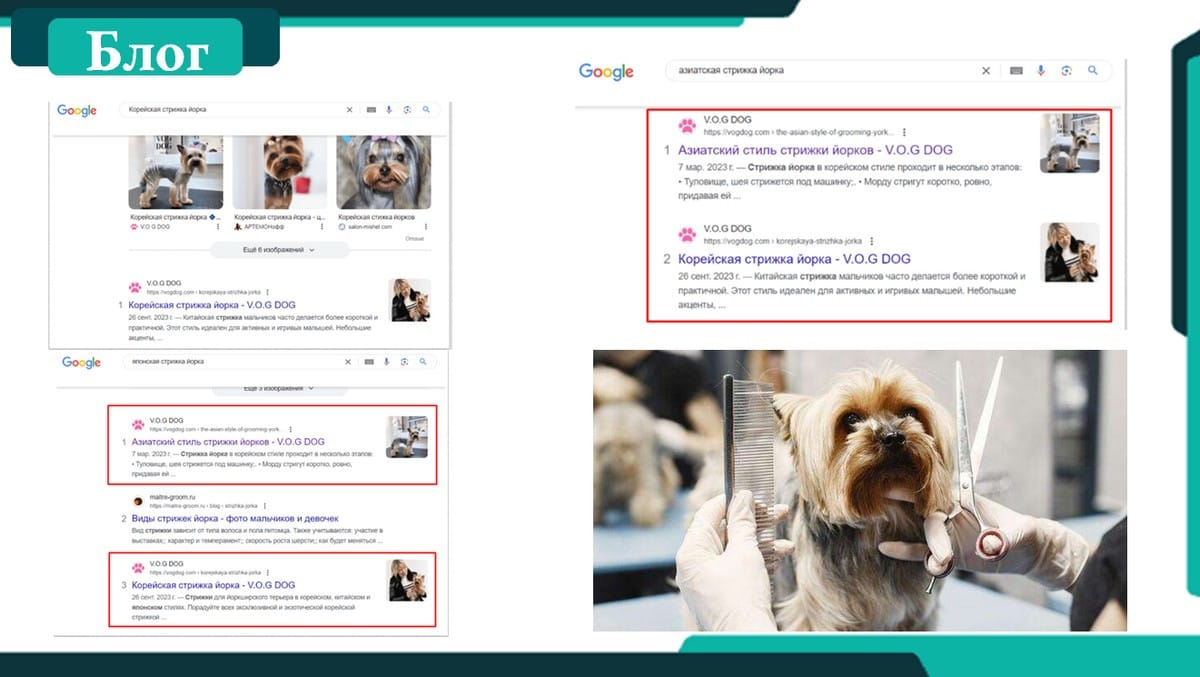Open the three-dot menu after the-asian-style-of-grooming URL in the 'японская' window
Screen dimensions: 1200x677
(291, 429)
